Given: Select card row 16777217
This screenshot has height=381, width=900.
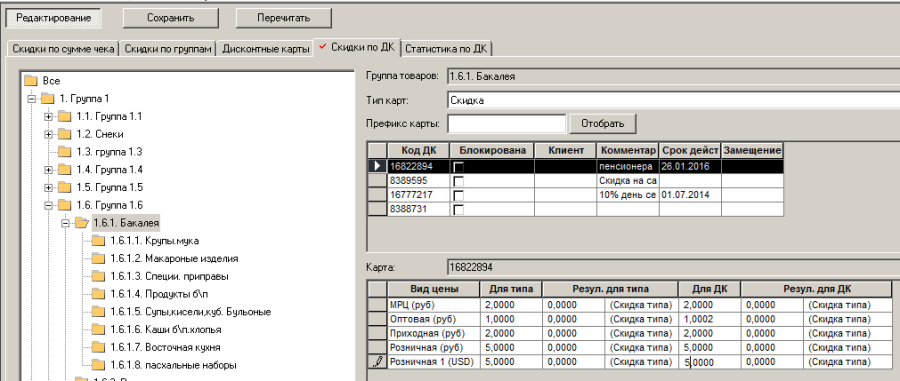Looking at the screenshot, I should 576,195.
